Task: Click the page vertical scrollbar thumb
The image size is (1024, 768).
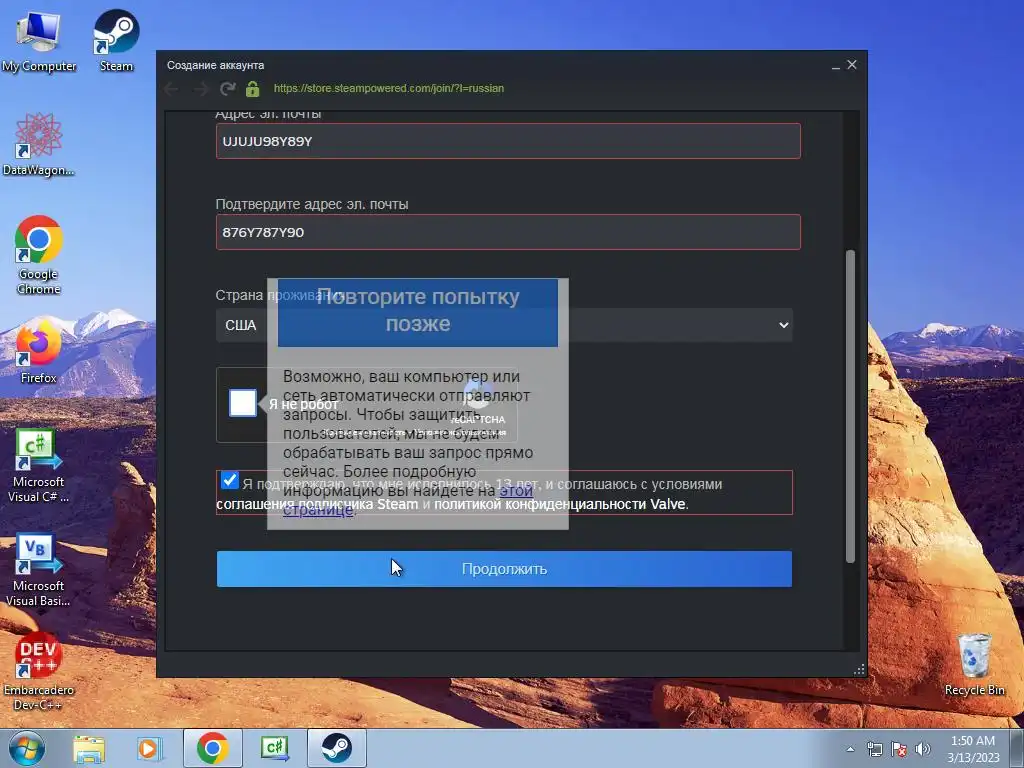Action: tap(850, 406)
